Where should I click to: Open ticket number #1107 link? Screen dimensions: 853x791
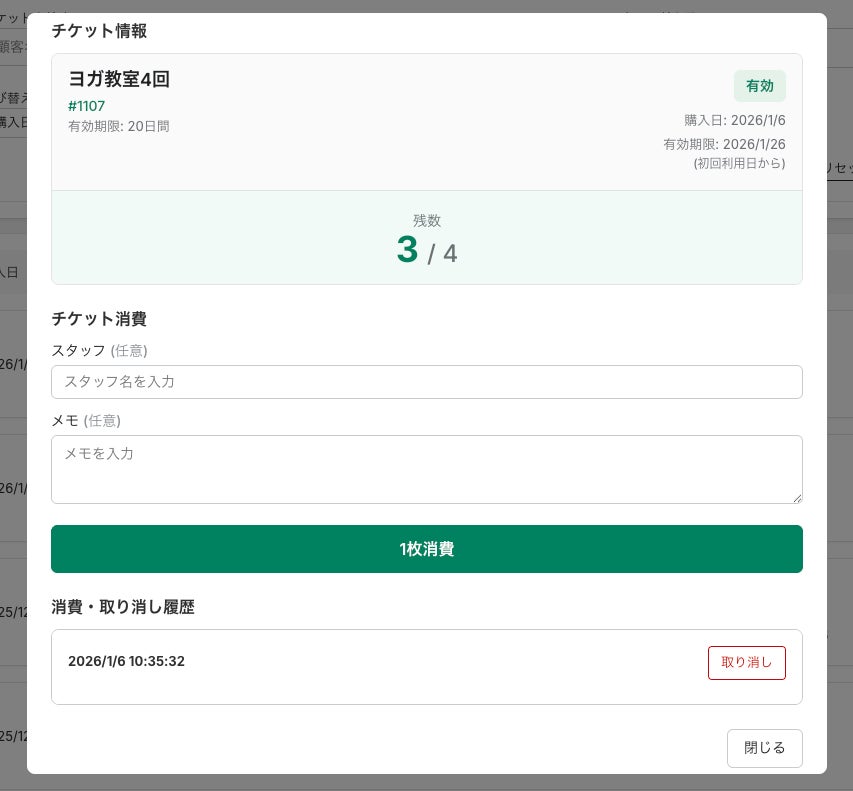click(87, 106)
